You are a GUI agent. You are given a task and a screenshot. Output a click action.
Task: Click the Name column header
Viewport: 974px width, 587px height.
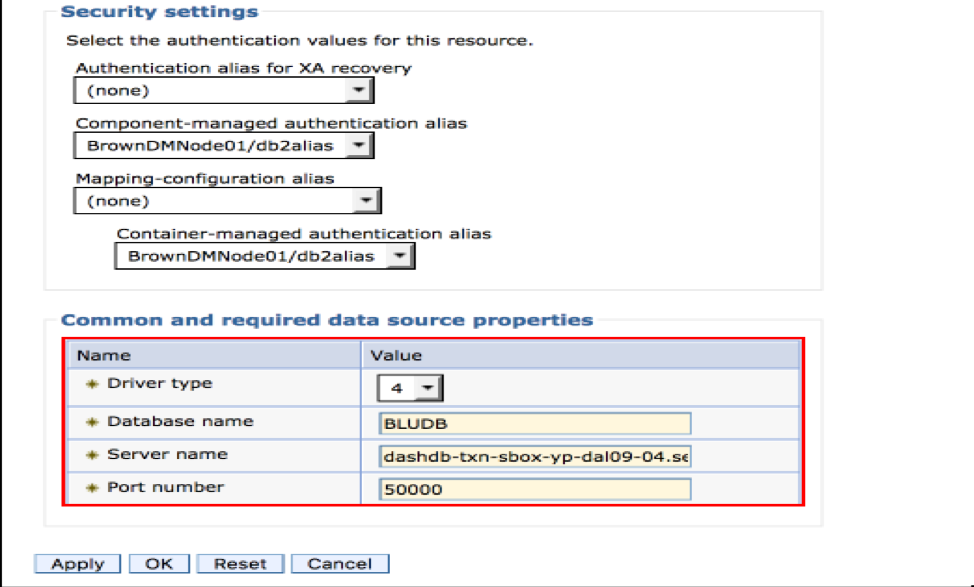(104, 355)
